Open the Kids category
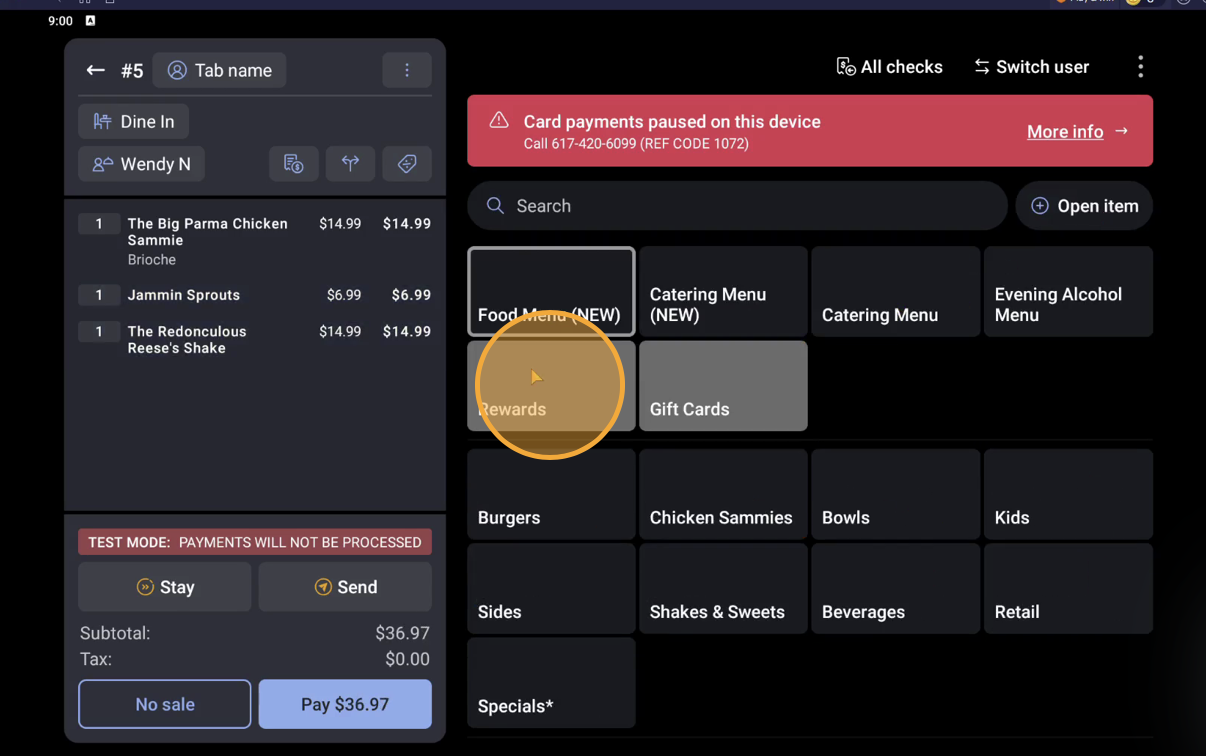Image resolution: width=1206 pixels, height=756 pixels. [x=1068, y=494]
